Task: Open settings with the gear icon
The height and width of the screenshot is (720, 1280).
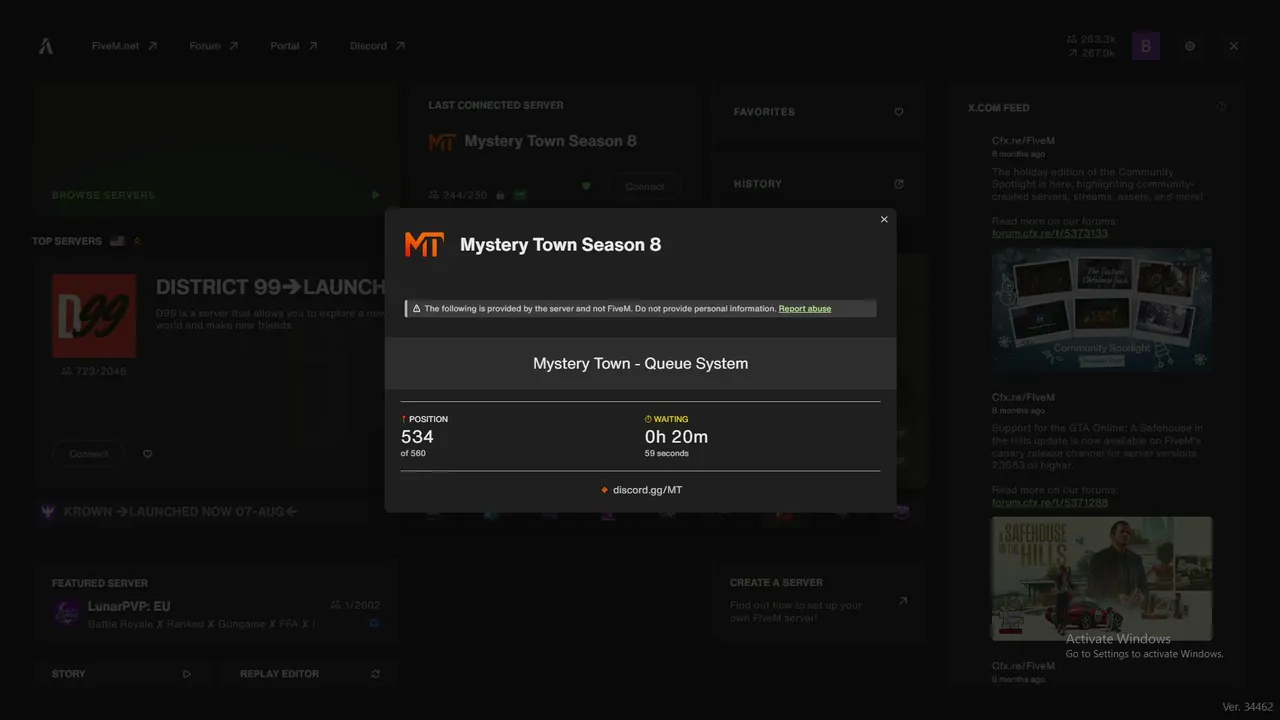Action: point(1190,46)
